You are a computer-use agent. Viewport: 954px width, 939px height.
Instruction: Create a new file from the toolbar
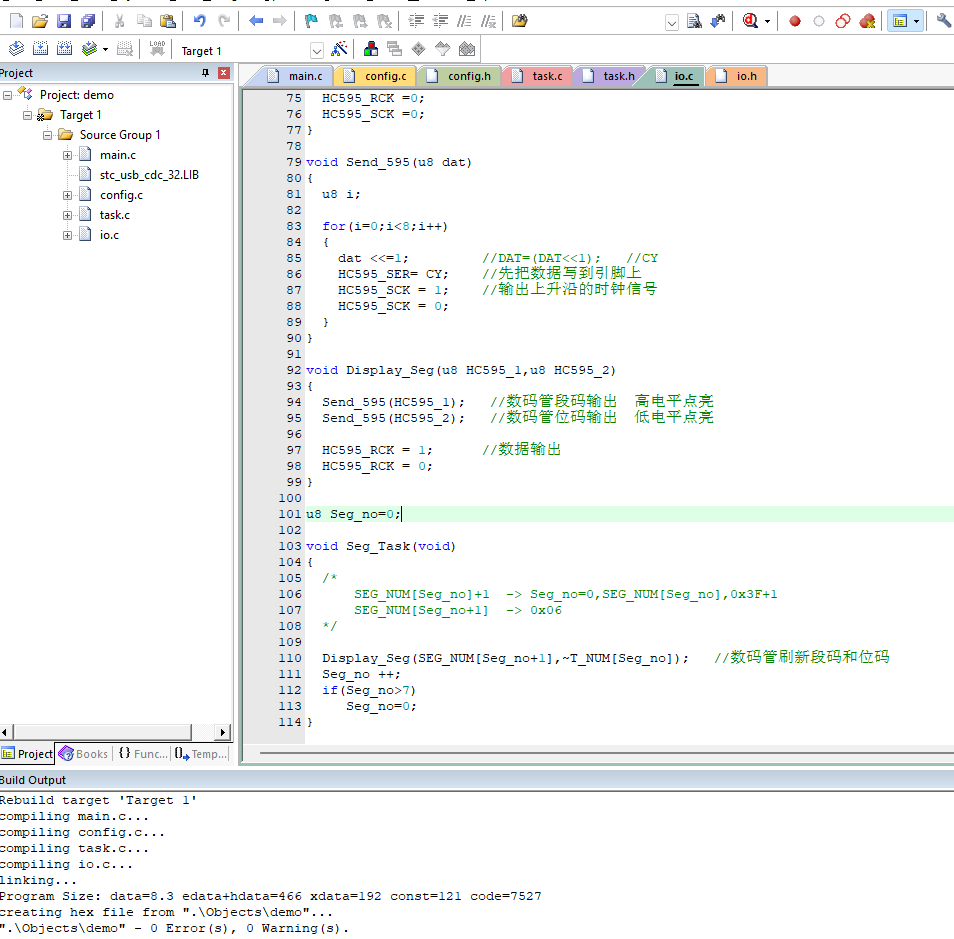[16, 21]
